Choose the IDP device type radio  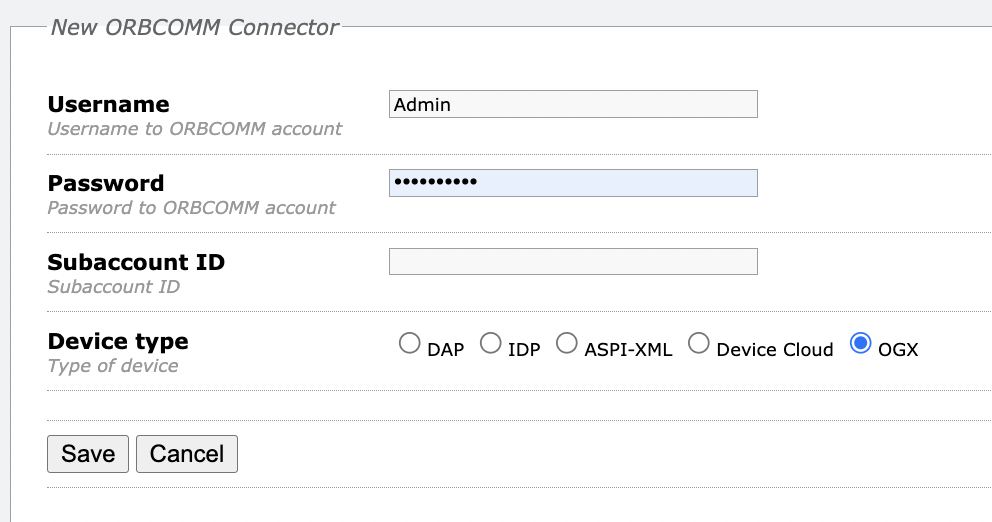pos(490,344)
